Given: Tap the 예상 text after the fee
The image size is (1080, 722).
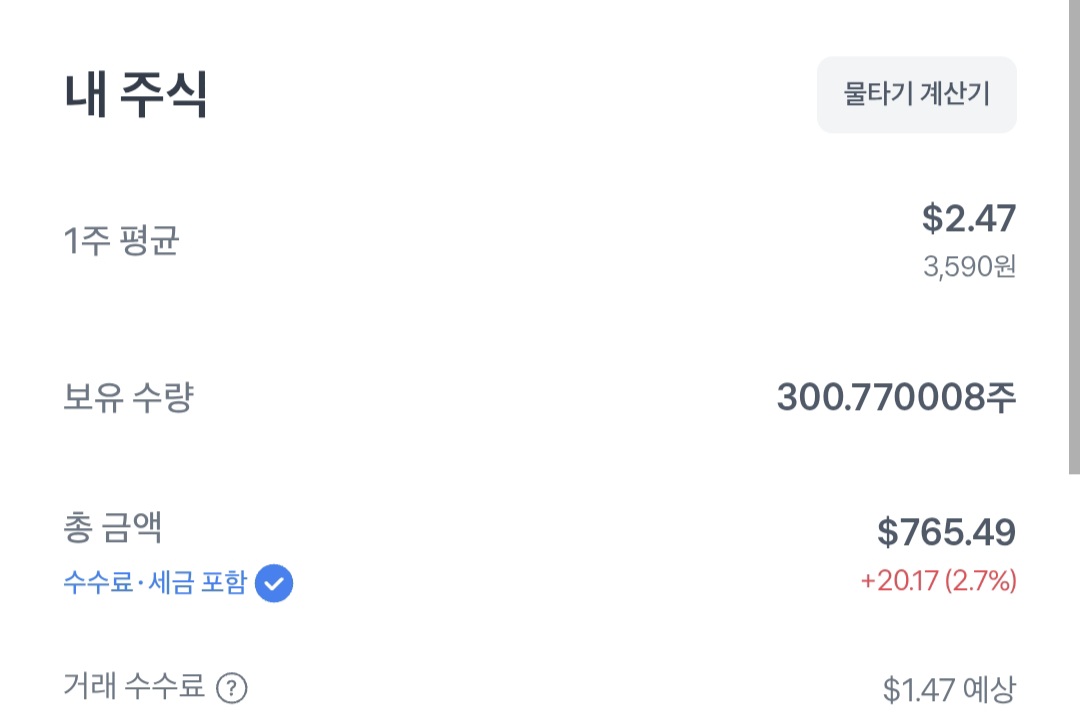Looking at the screenshot, I should point(989,689).
